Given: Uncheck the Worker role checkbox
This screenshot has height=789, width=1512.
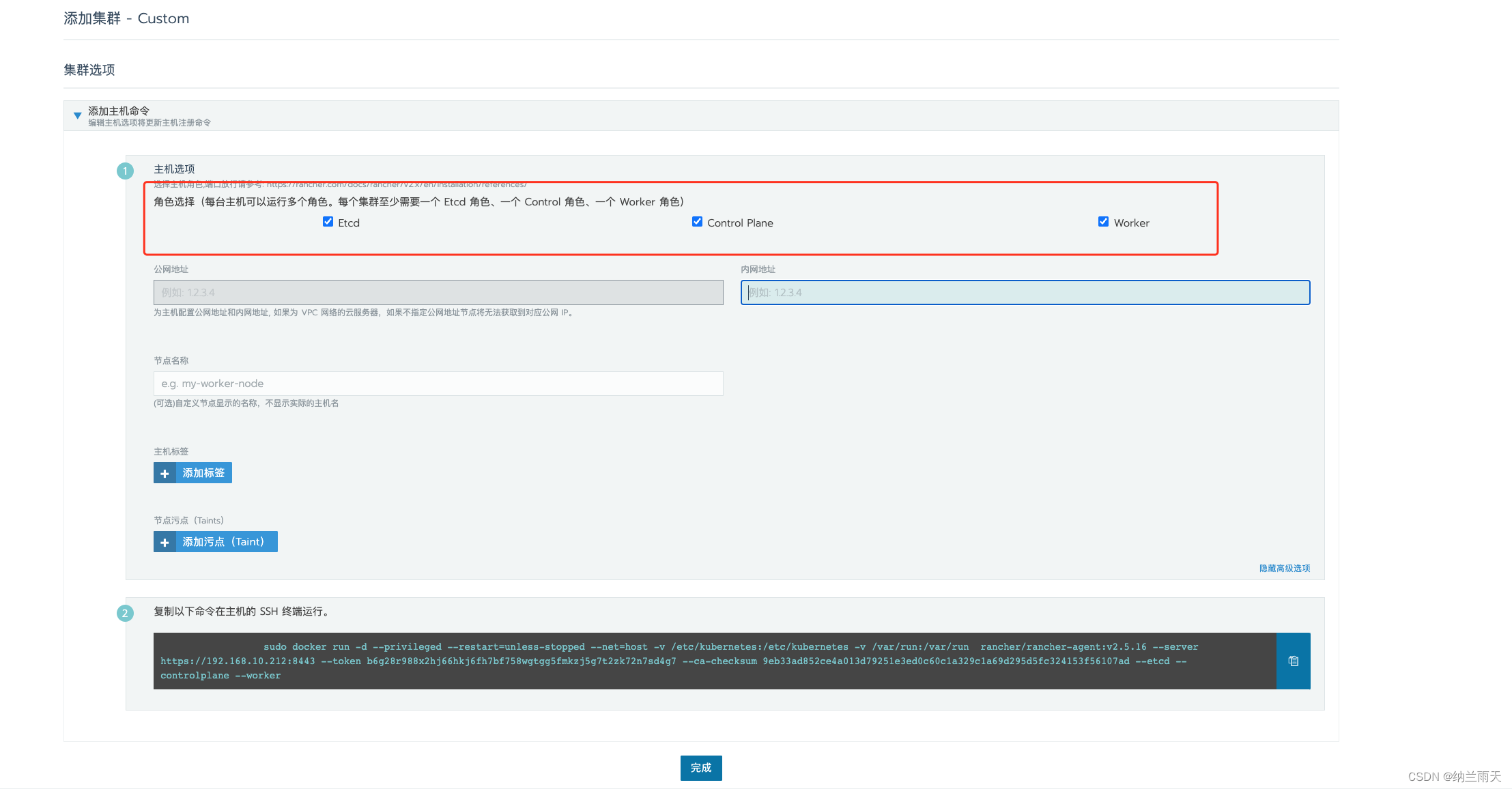Looking at the screenshot, I should click(x=1103, y=222).
